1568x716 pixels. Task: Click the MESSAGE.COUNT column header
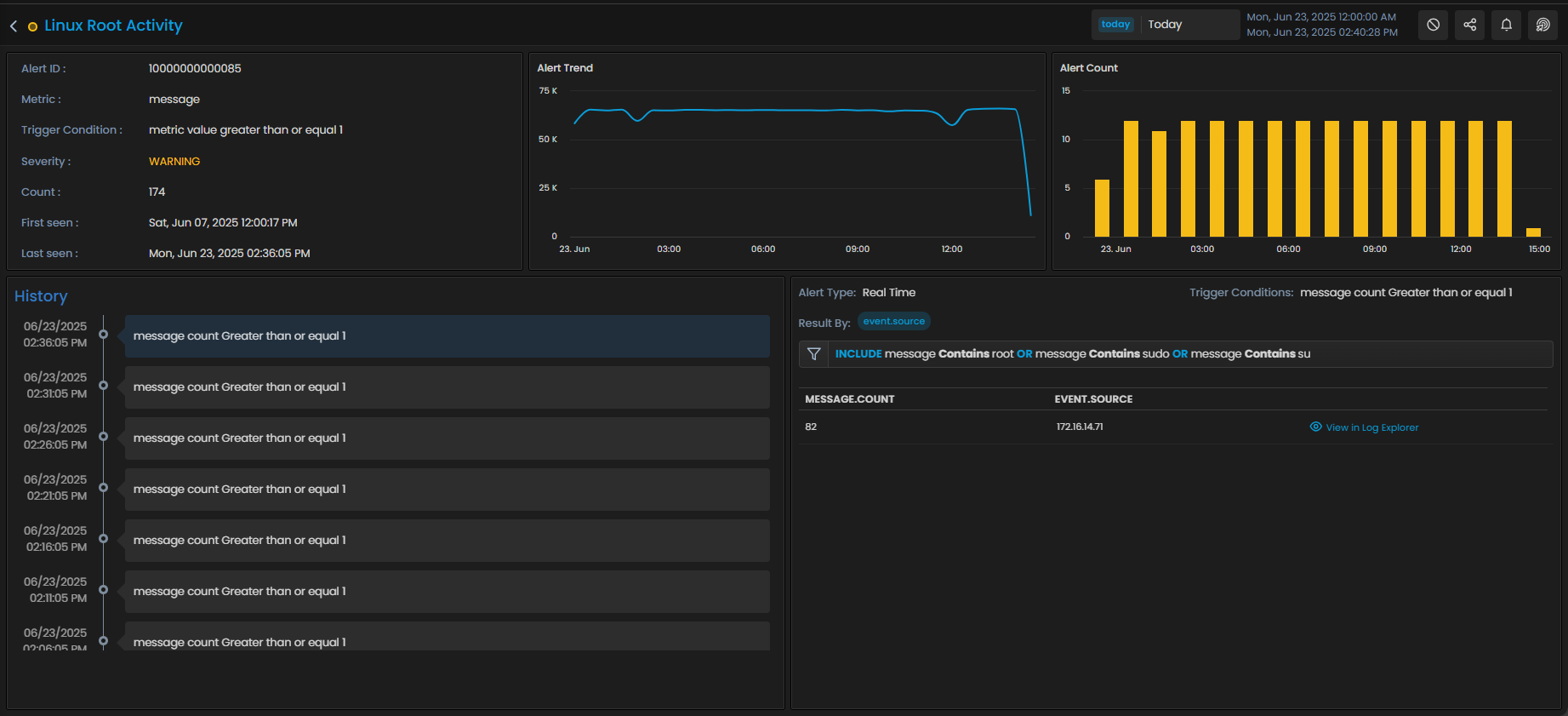850,399
